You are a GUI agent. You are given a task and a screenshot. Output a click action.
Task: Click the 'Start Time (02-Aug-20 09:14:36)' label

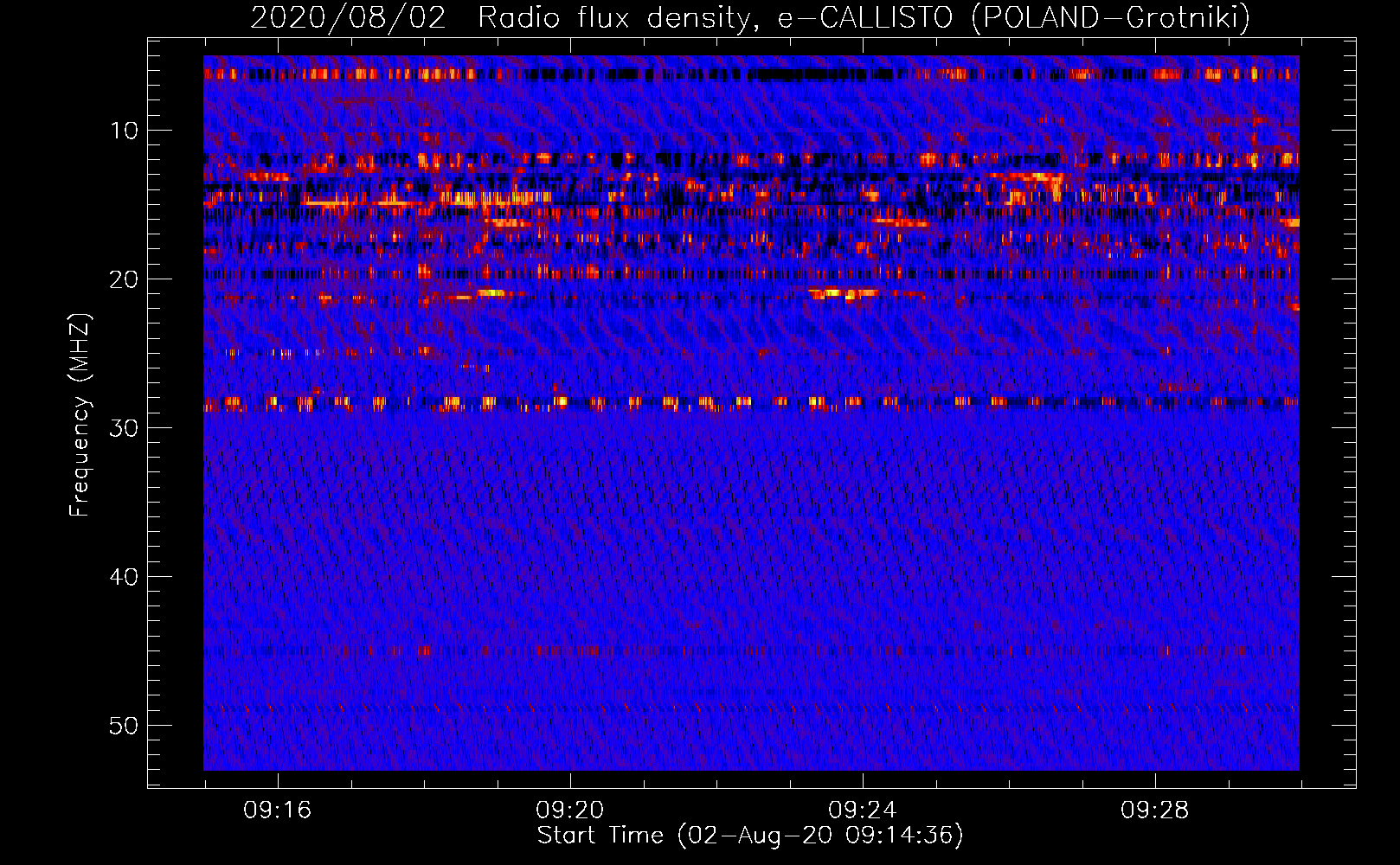tap(750, 836)
